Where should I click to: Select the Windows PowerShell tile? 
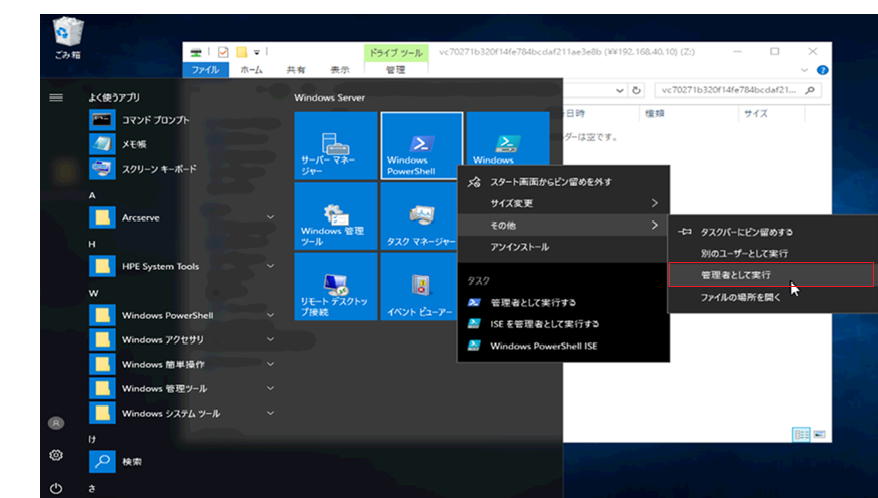422,146
